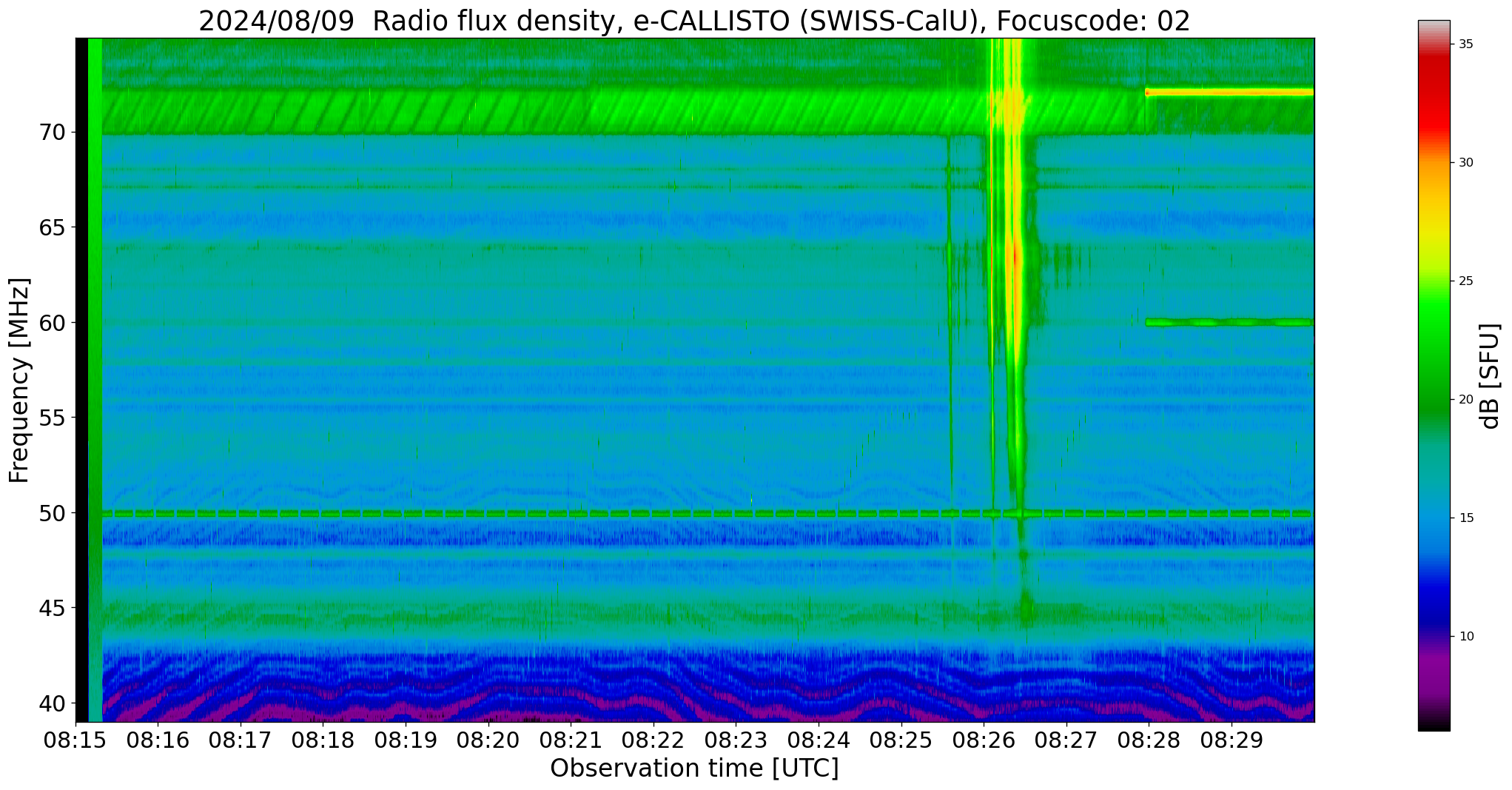
Task: Click the 08:17 time tick label
Action: coord(241,740)
